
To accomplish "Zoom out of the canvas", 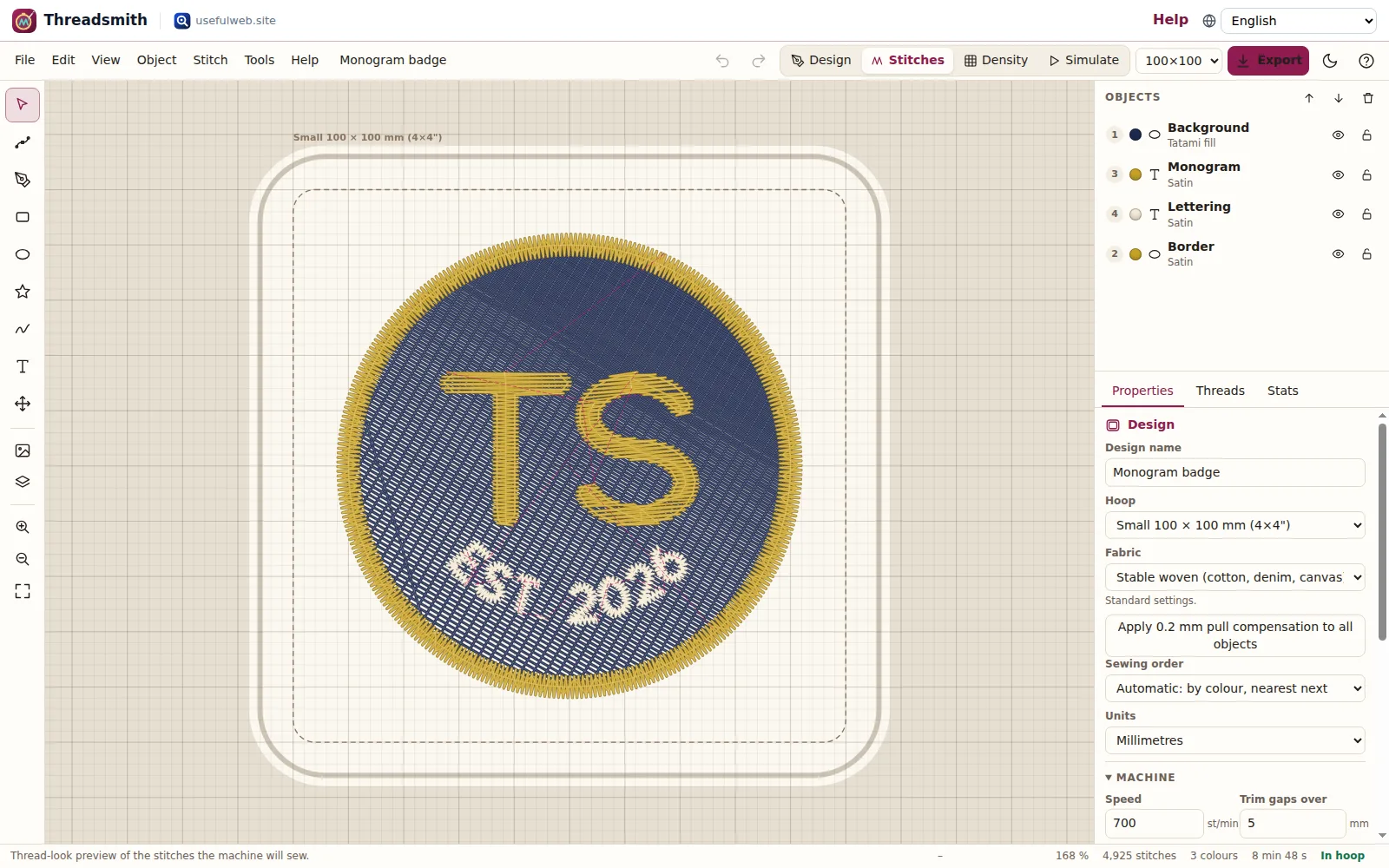I will (x=23, y=559).
